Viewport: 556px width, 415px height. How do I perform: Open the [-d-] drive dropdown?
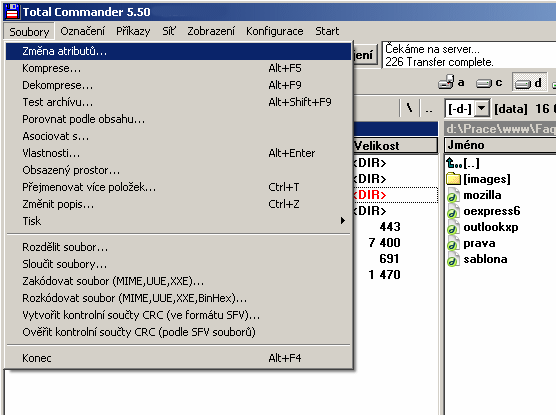tap(482, 108)
